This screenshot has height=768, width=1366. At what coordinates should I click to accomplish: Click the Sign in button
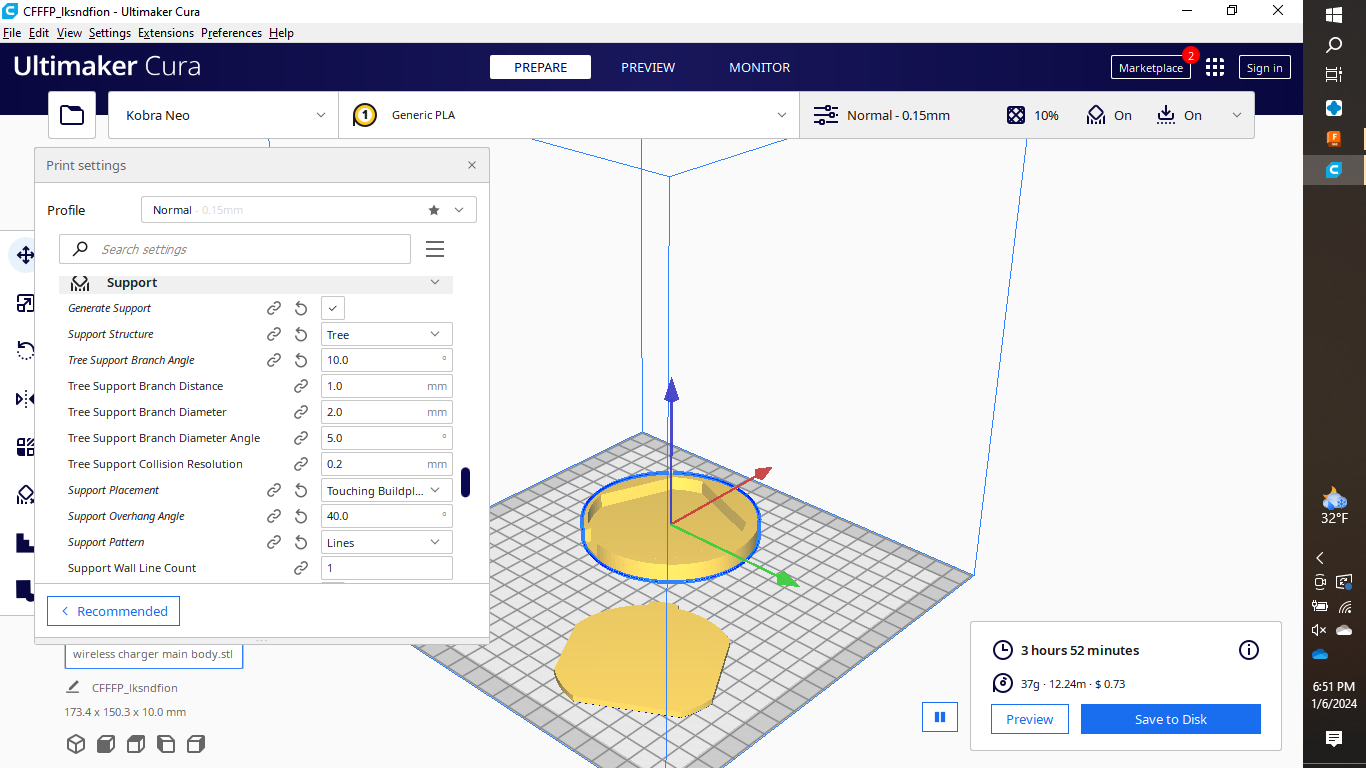point(1265,67)
